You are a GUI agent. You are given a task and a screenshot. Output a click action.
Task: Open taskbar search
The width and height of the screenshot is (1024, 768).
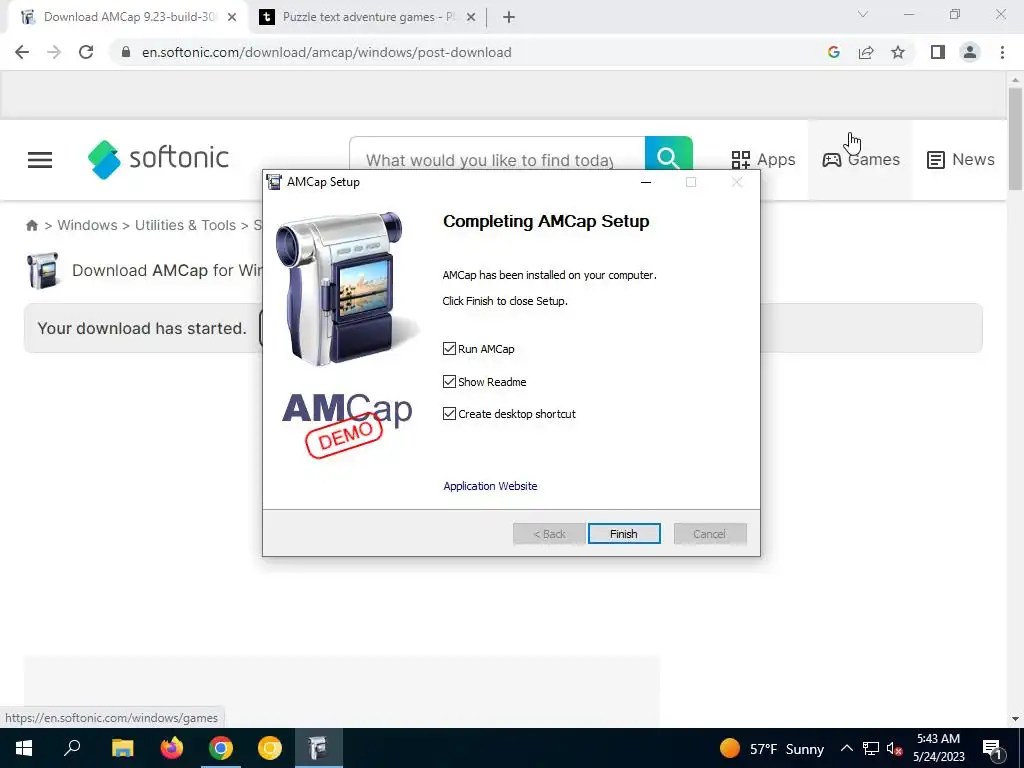coord(72,748)
